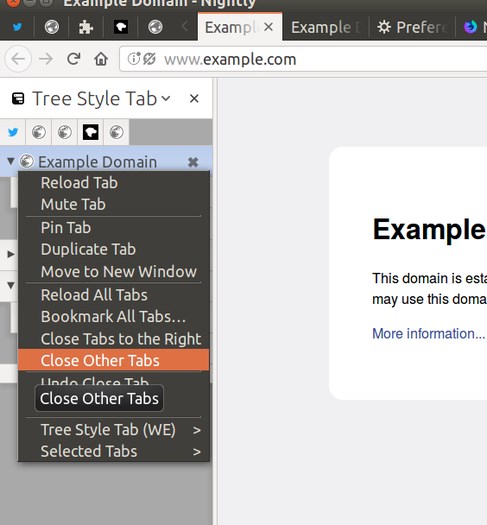
Task: Choose Duplicate Tab from context menu
Action: tap(114, 249)
